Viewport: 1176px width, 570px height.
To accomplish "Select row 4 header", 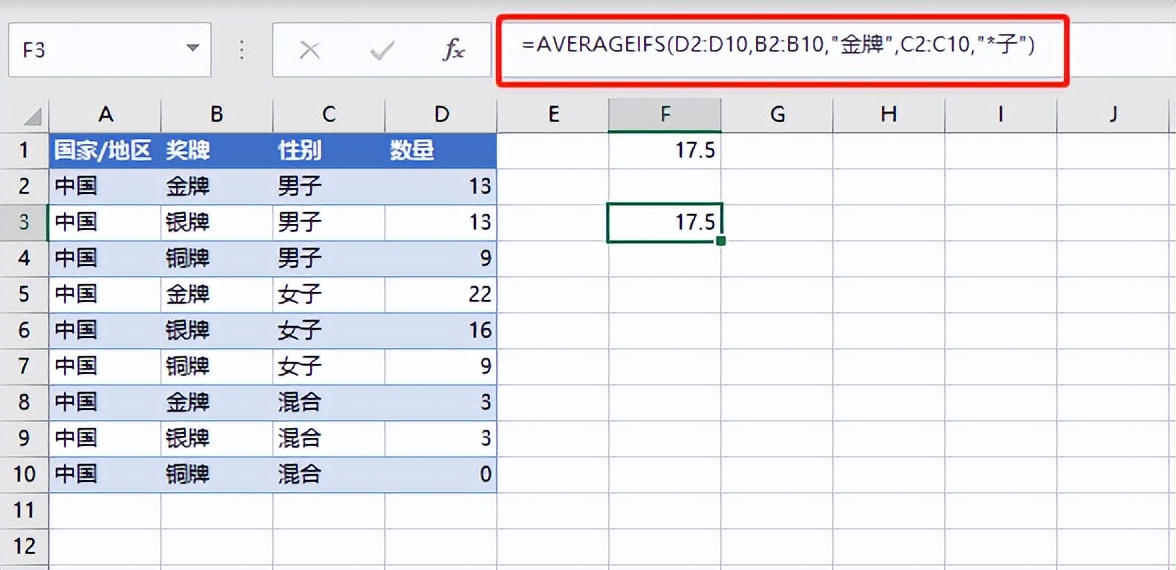I will [24, 259].
